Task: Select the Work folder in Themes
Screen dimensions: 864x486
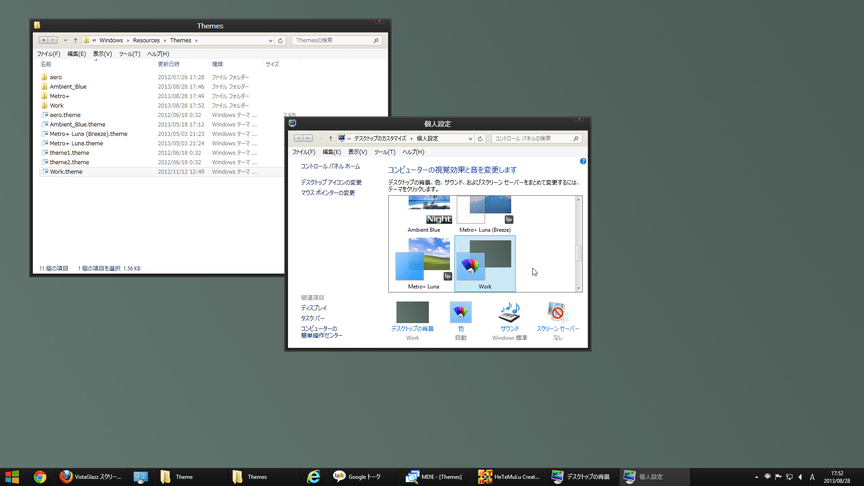Action: [x=56, y=105]
